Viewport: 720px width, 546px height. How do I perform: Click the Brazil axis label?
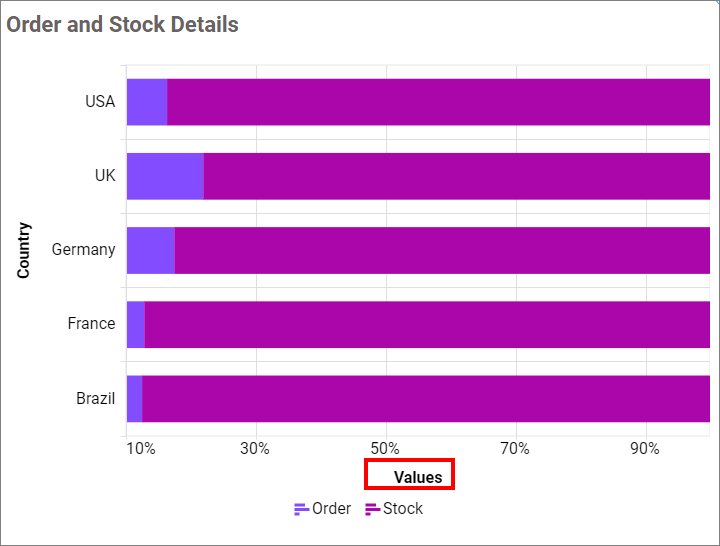tap(96, 399)
